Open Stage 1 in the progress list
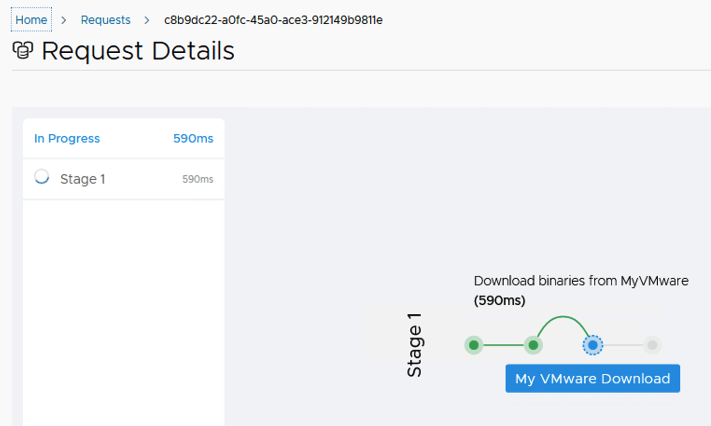 point(123,179)
